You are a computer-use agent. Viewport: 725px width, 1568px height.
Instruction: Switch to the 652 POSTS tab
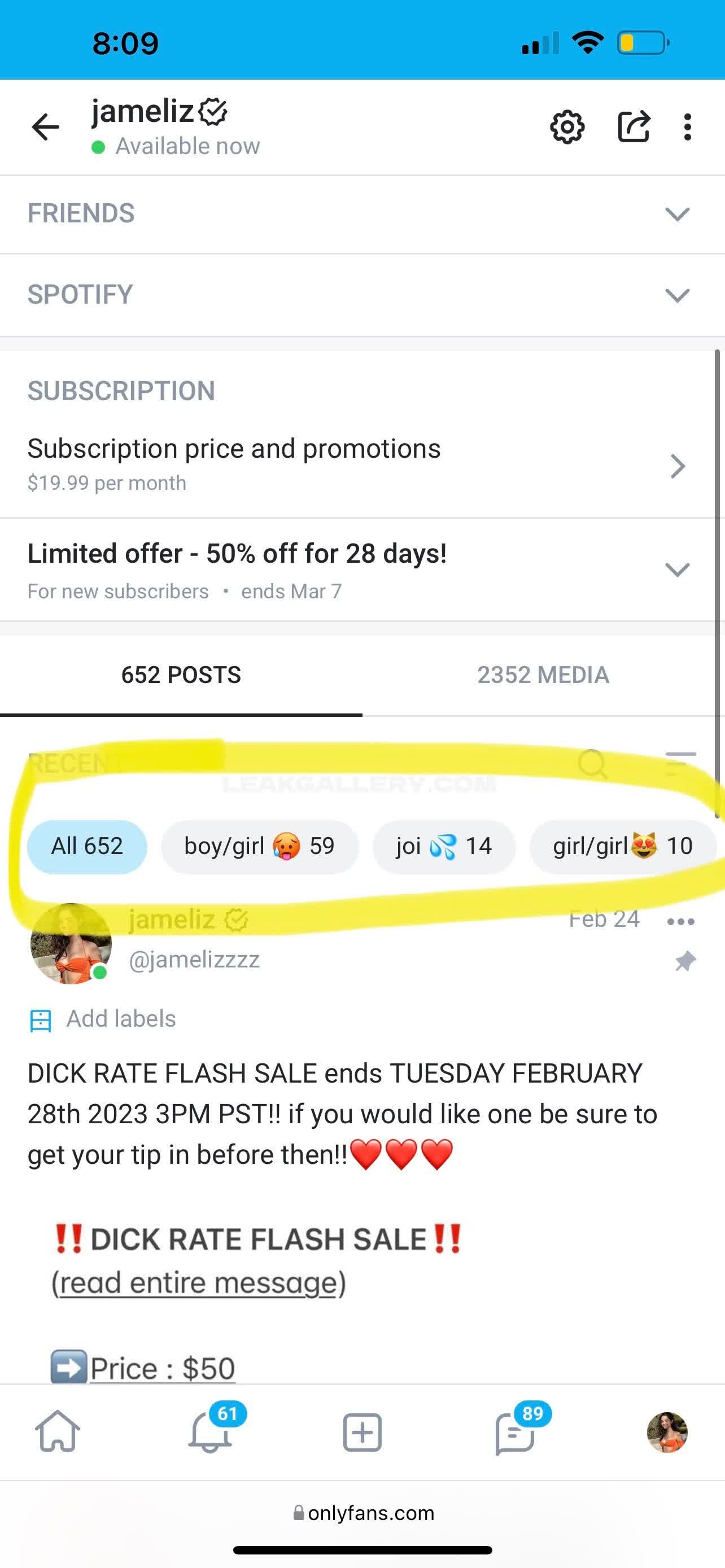pos(181,674)
